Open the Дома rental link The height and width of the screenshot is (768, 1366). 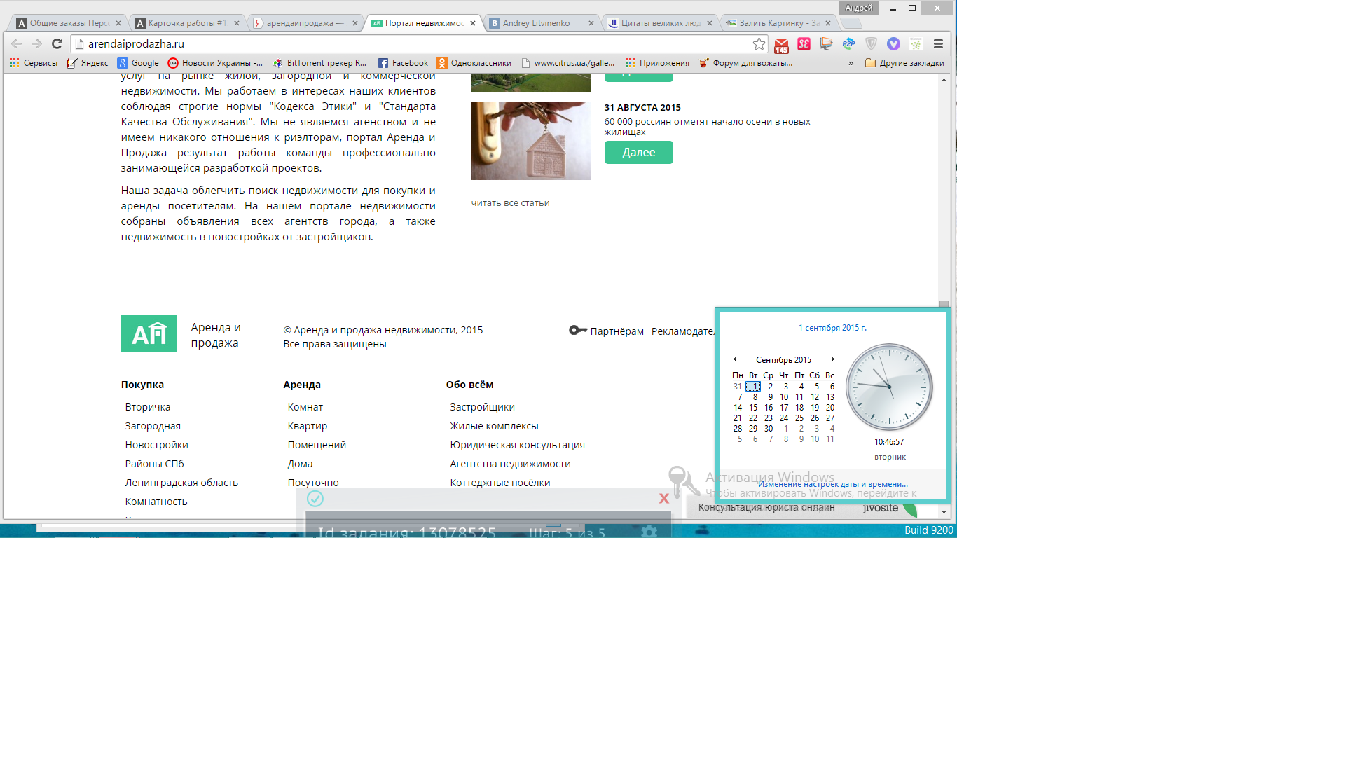coord(300,464)
